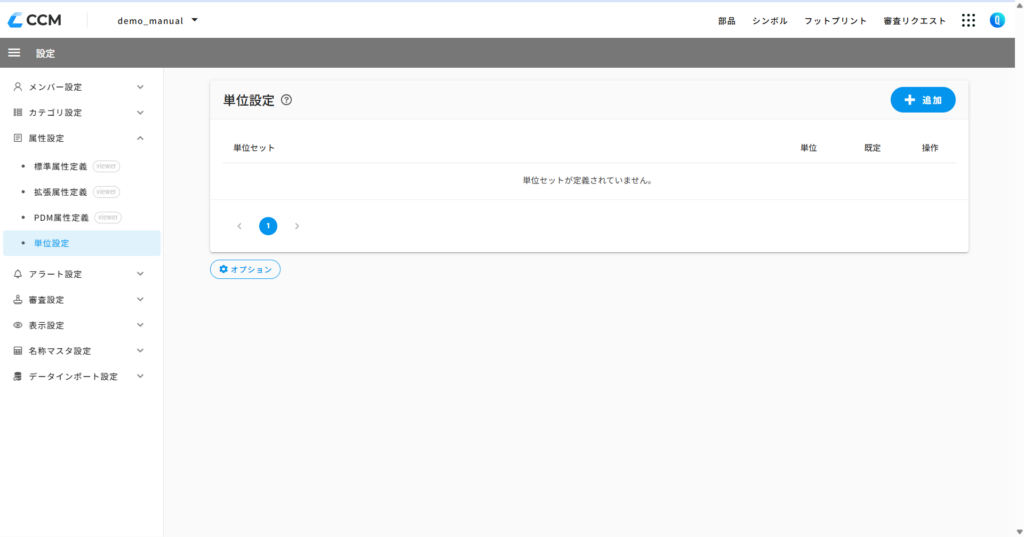Expand アラート設定 chevron
The image size is (1024, 537).
point(140,274)
